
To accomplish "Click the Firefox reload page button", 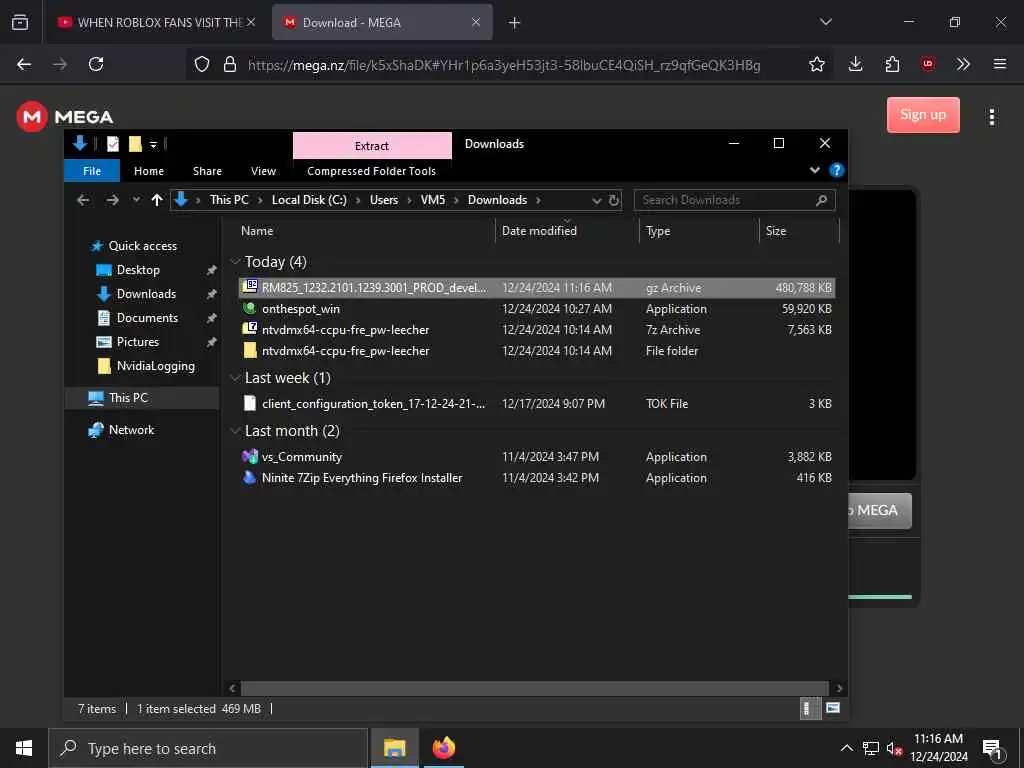I will coord(96,64).
